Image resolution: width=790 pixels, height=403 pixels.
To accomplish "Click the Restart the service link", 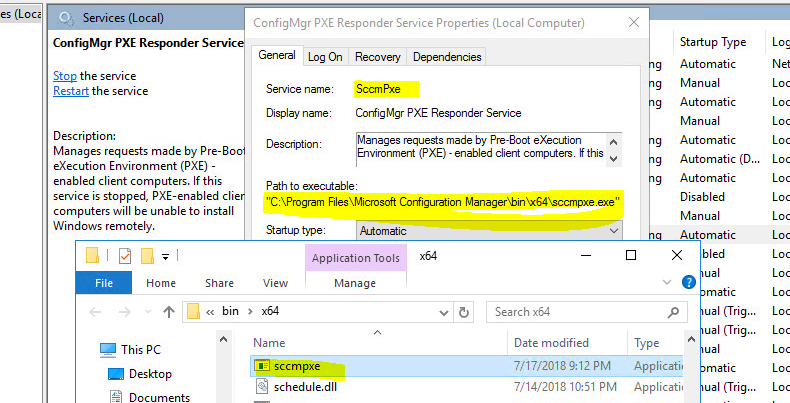I will tap(71, 91).
